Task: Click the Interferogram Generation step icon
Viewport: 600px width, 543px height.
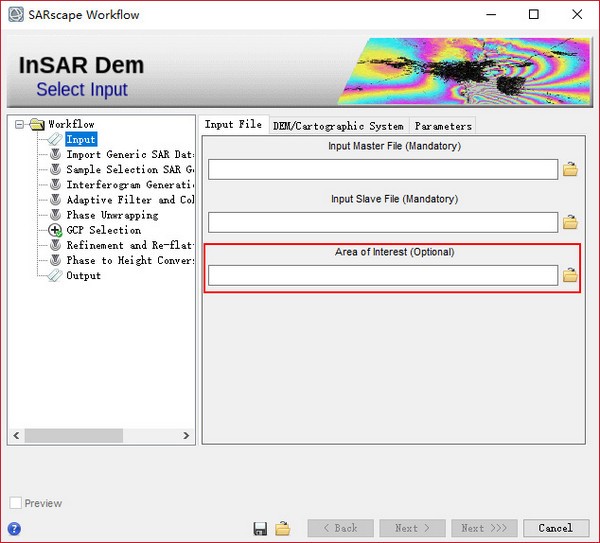Action: coord(55,184)
